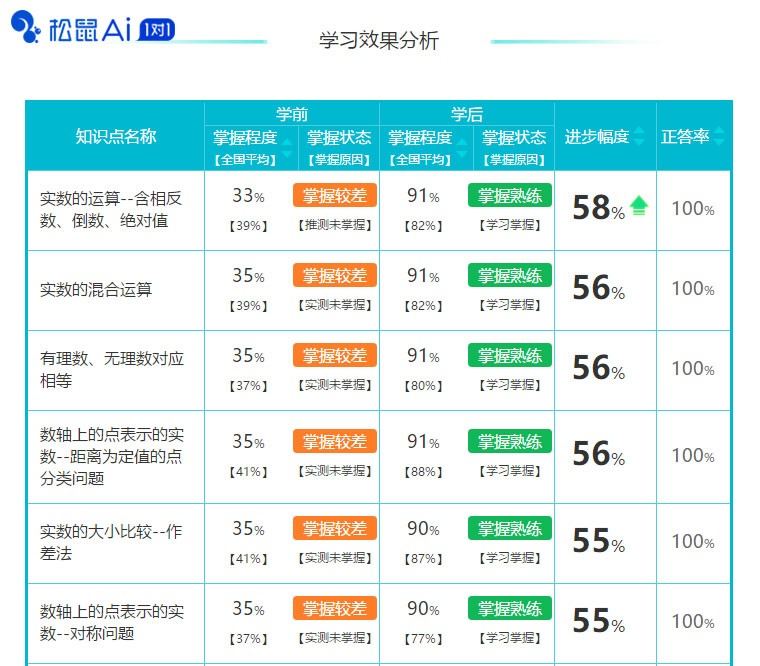760x666 pixels.
Task: Click the 学后 掌握状态 column header
Action: click(514, 138)
